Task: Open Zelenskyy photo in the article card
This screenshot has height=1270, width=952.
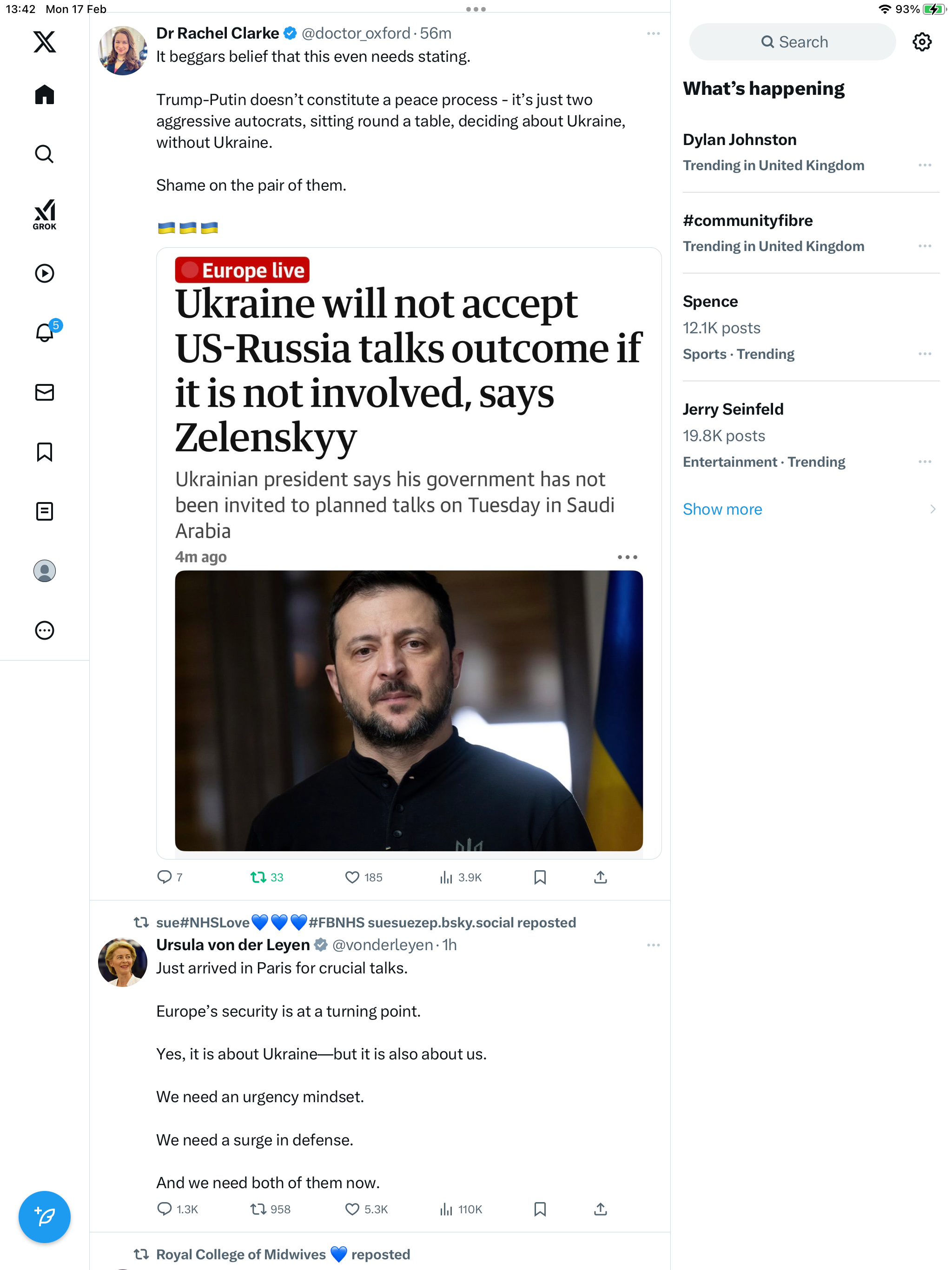Action: tap(409, 710)
